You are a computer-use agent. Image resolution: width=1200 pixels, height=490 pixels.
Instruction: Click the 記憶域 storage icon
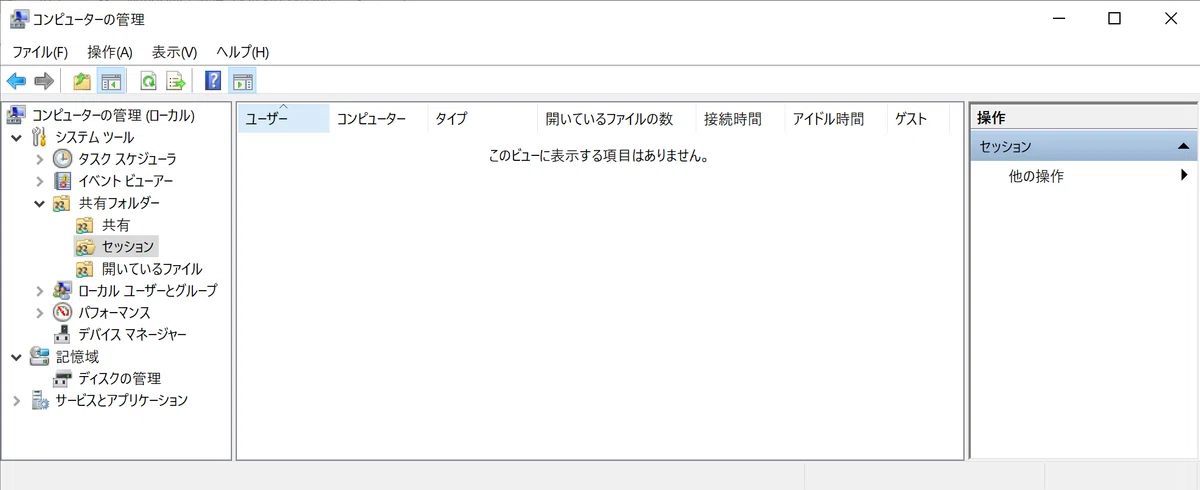click(x=39, y=356)
